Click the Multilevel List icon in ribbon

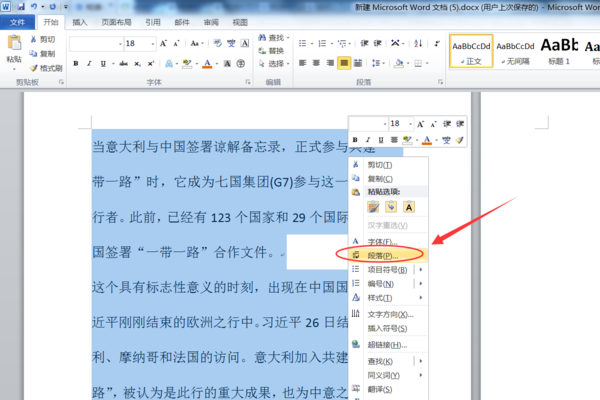point(342,44)
